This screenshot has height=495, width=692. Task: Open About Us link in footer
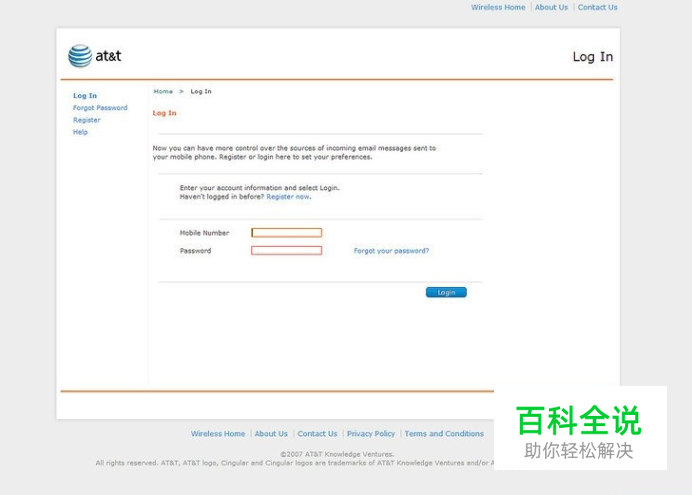271,434
